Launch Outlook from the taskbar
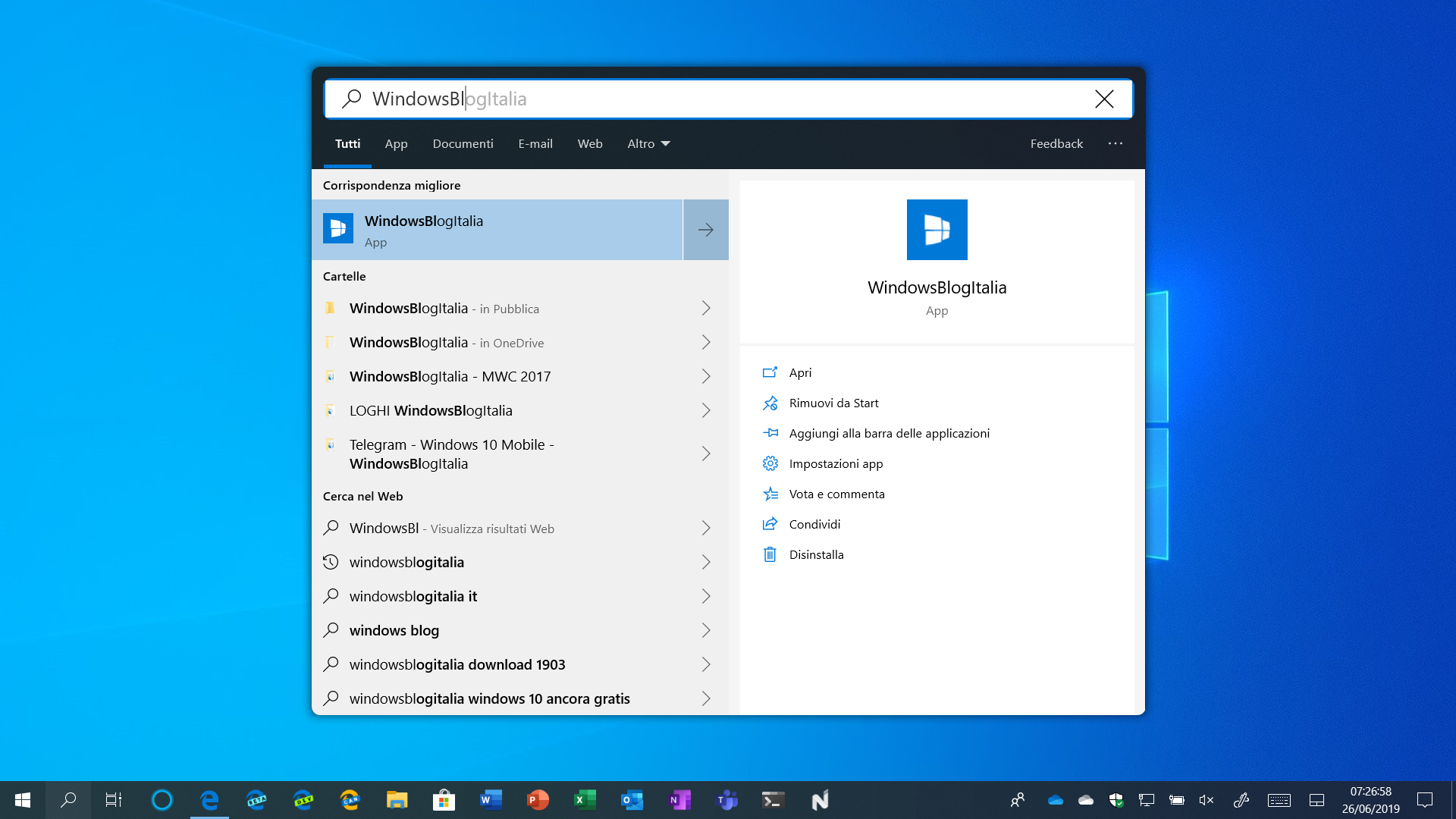Viewport: 1456px width, 819px height. pos(632,800)
